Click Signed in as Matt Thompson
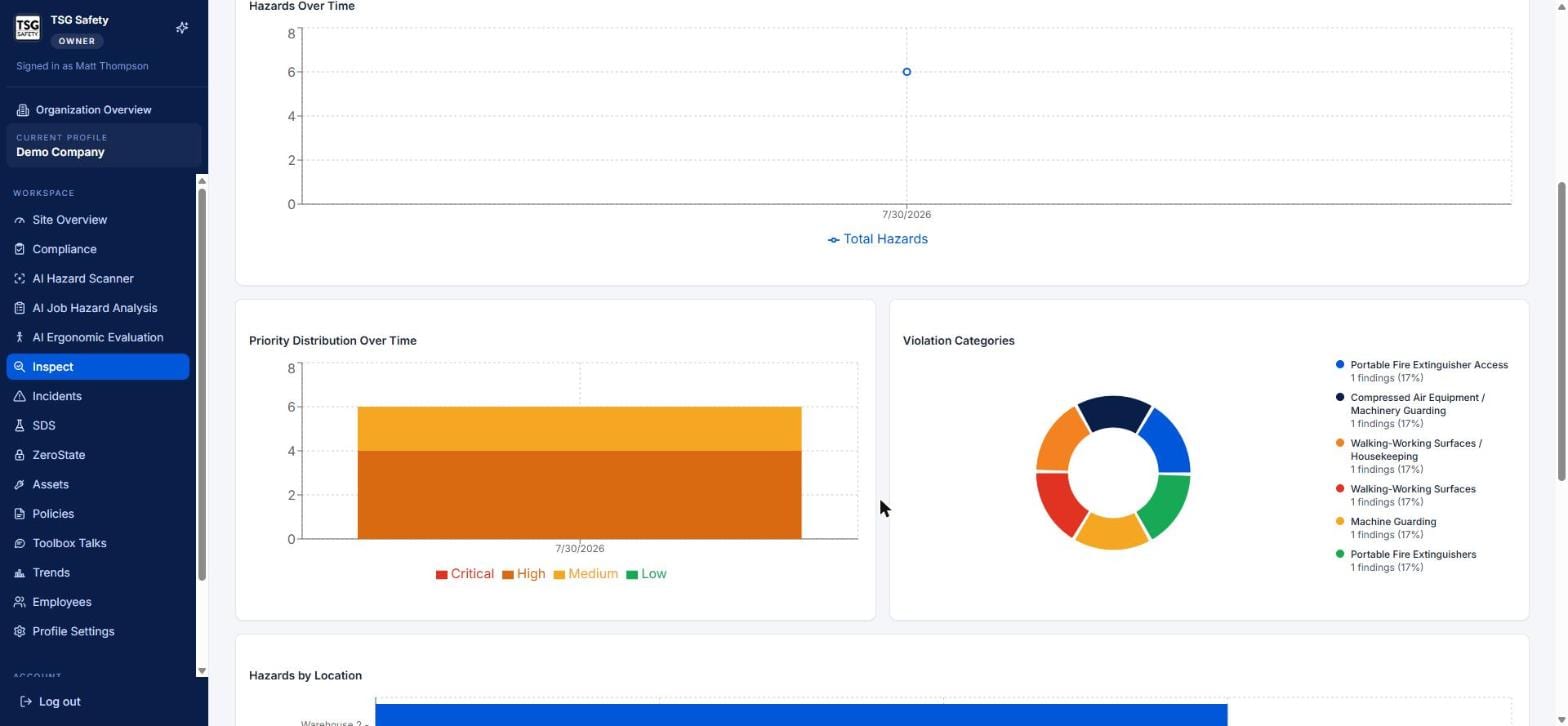The height and width of the screenshot is (726, 1568). click(82, 66)
